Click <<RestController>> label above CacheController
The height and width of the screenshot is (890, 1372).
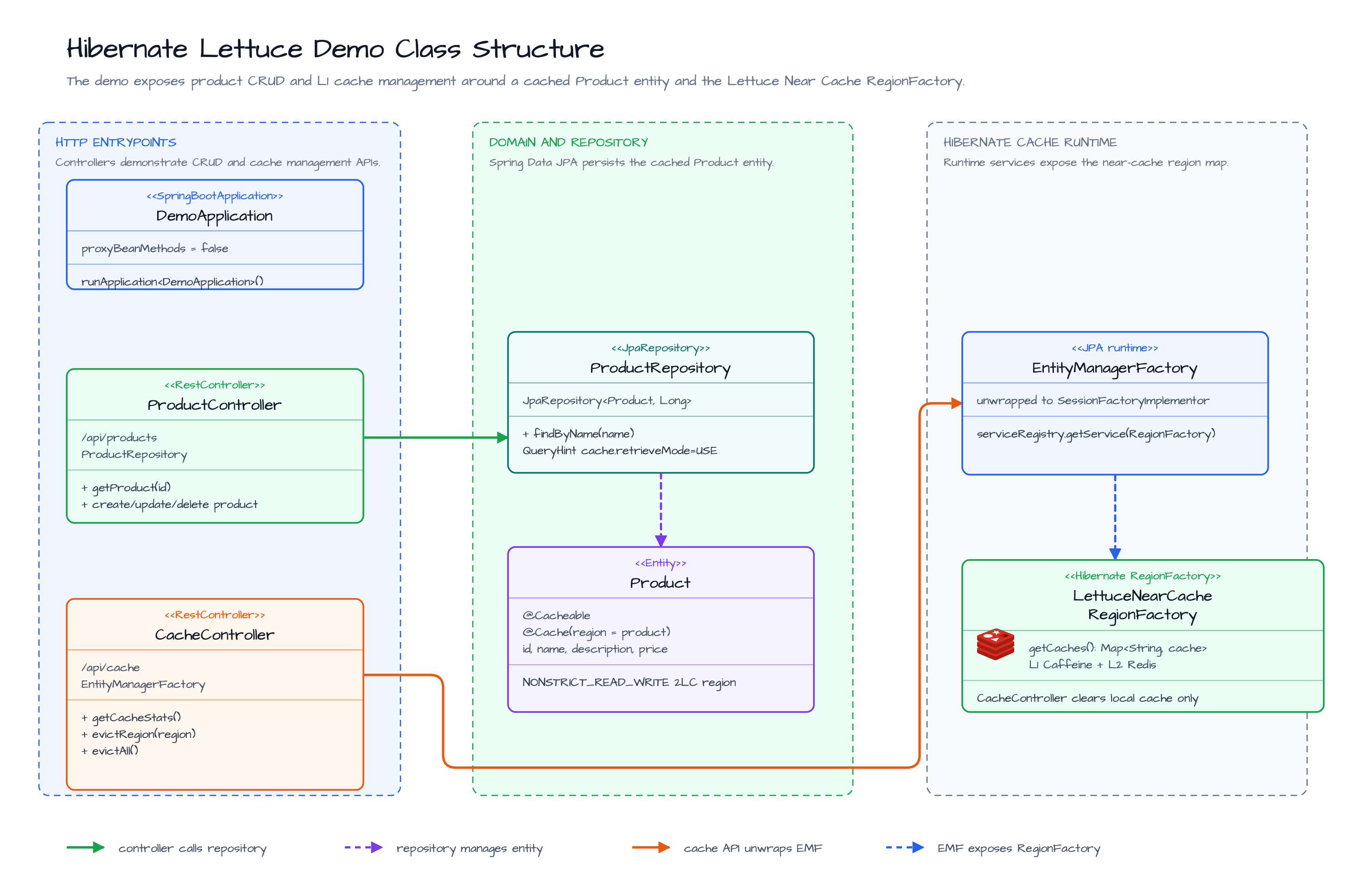(215, 615)
